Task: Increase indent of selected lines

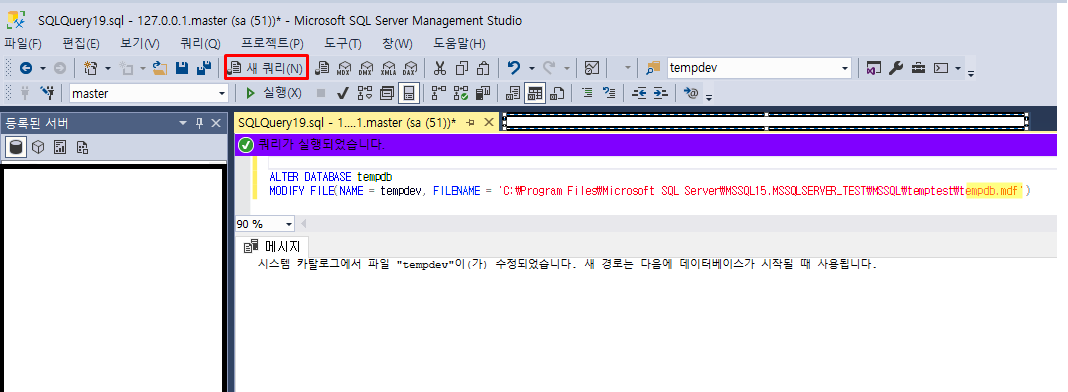Action: tap(661, 93)
